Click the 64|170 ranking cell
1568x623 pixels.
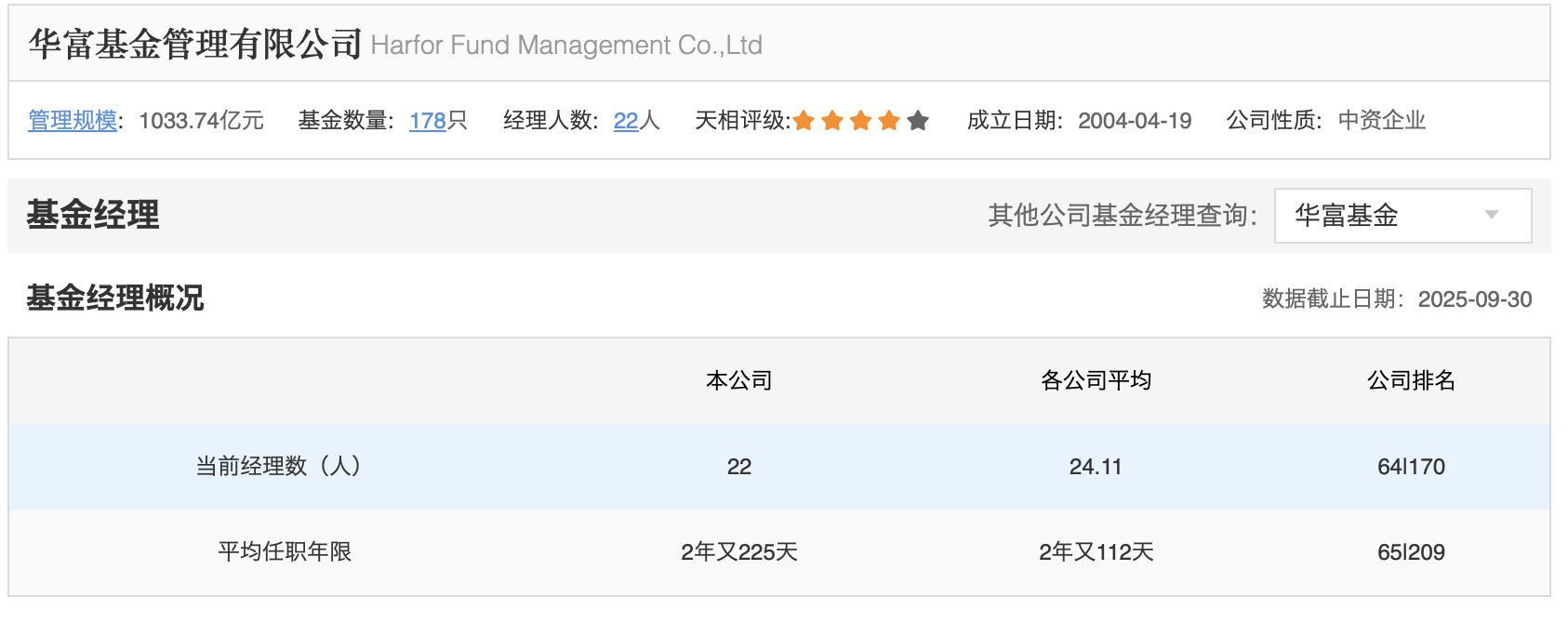pos(1411,467)
